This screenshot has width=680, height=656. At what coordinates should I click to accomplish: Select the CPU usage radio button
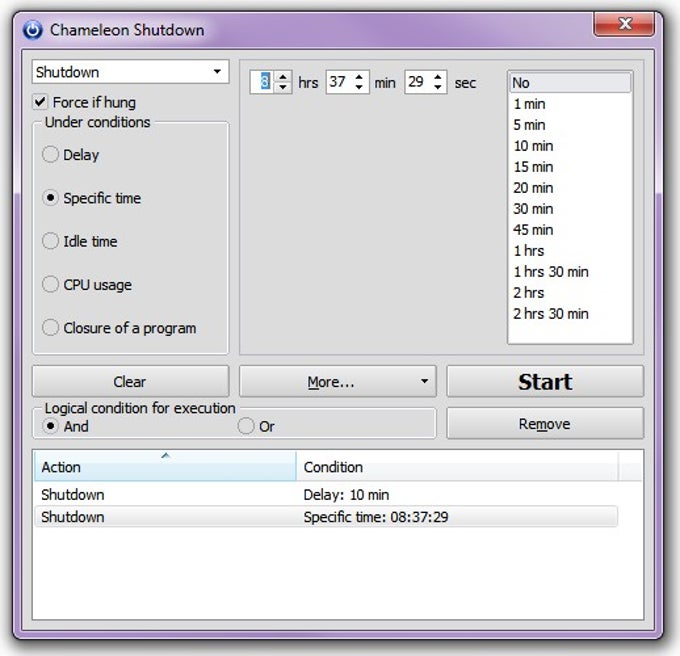click(x=50, y=284)
